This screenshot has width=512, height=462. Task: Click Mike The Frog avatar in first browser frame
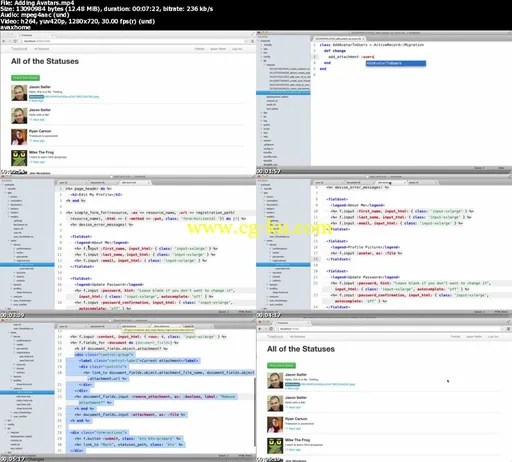point(19,158)
